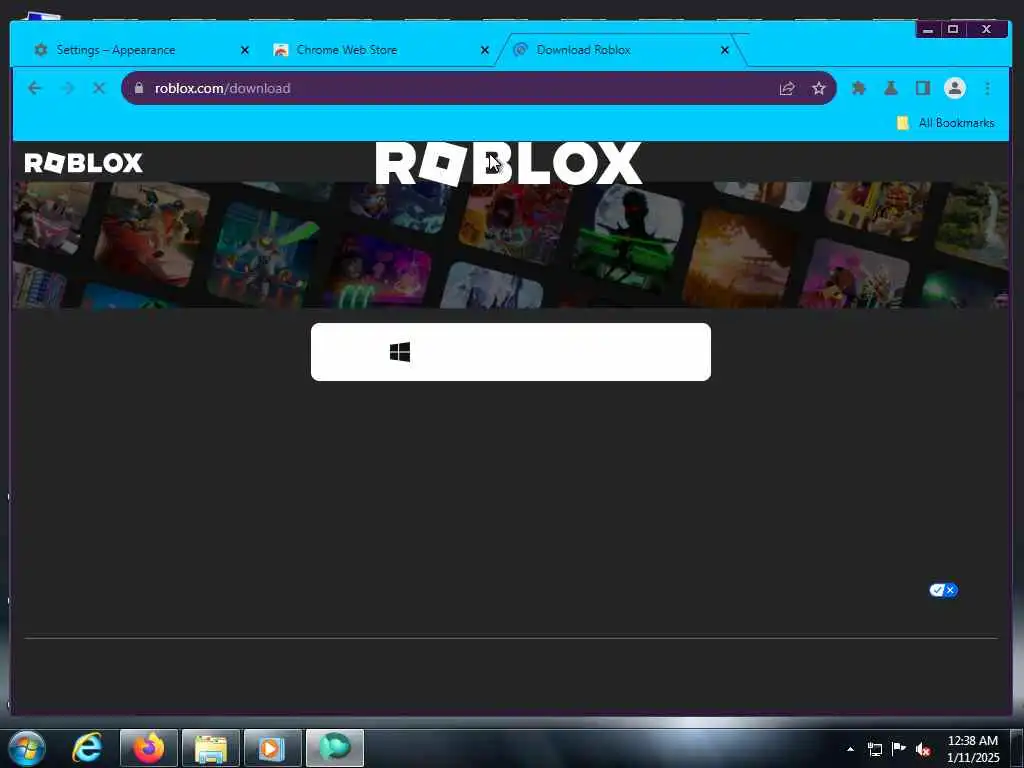Toggle the blue check/x switch

tap(944, 590)
